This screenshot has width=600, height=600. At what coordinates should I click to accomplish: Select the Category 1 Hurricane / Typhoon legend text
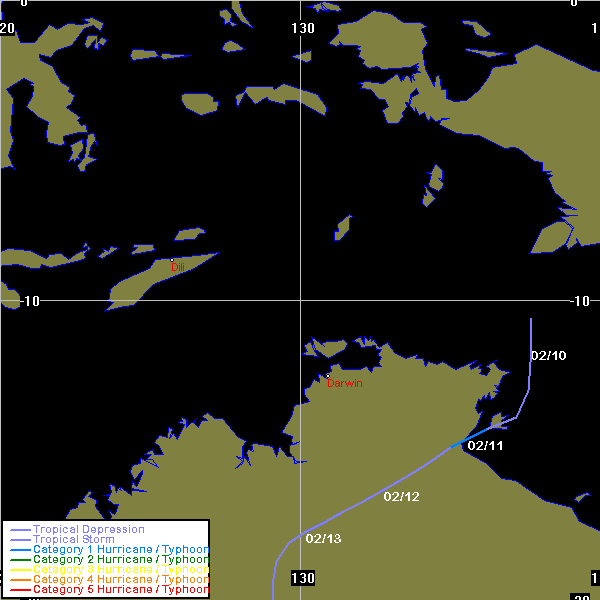click(120, 550)
